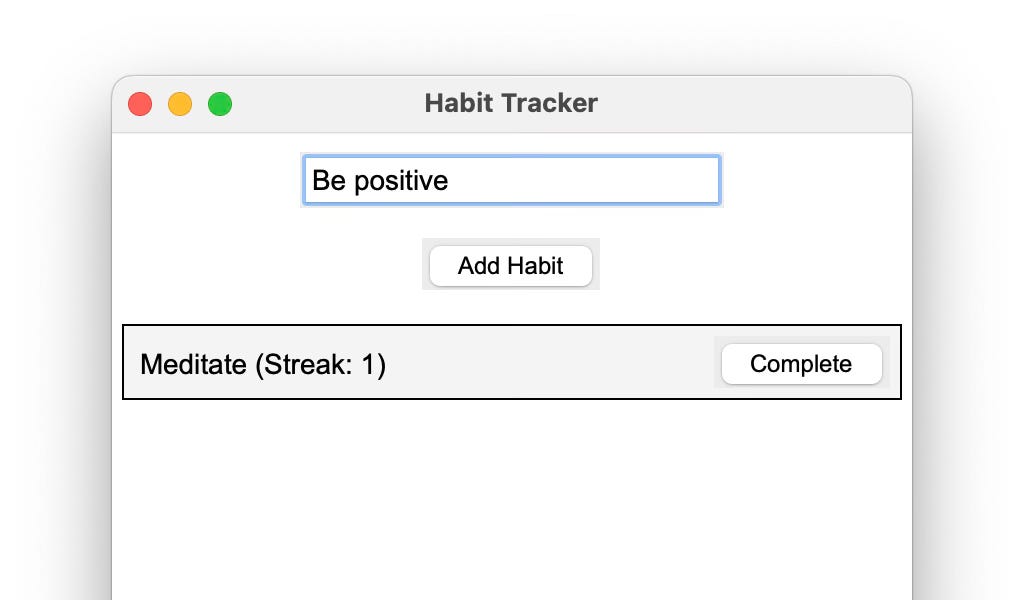Click the Habit Tracker title bar

(511, 103)
